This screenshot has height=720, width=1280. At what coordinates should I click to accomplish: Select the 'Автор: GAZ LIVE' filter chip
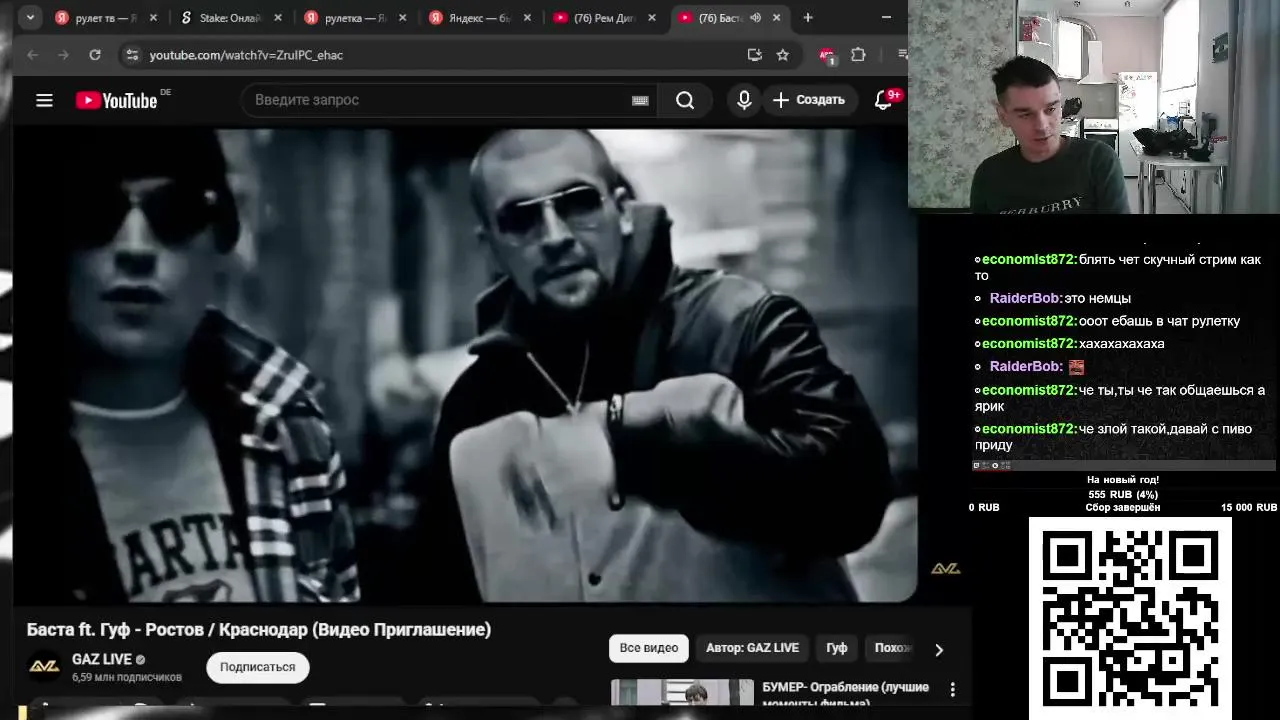[x=752, y=648]
